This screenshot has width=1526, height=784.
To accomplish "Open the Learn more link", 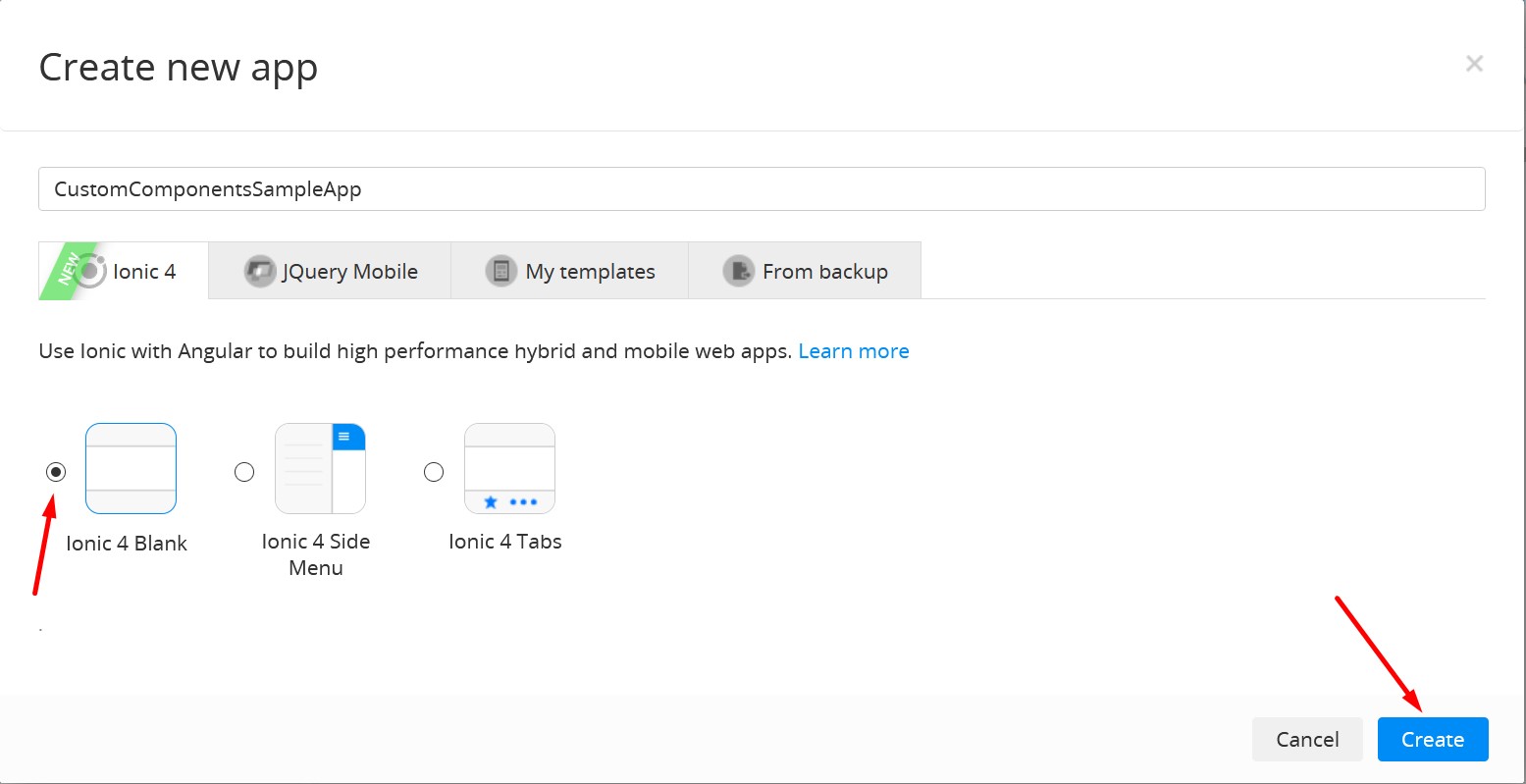I will pos(854,351).
